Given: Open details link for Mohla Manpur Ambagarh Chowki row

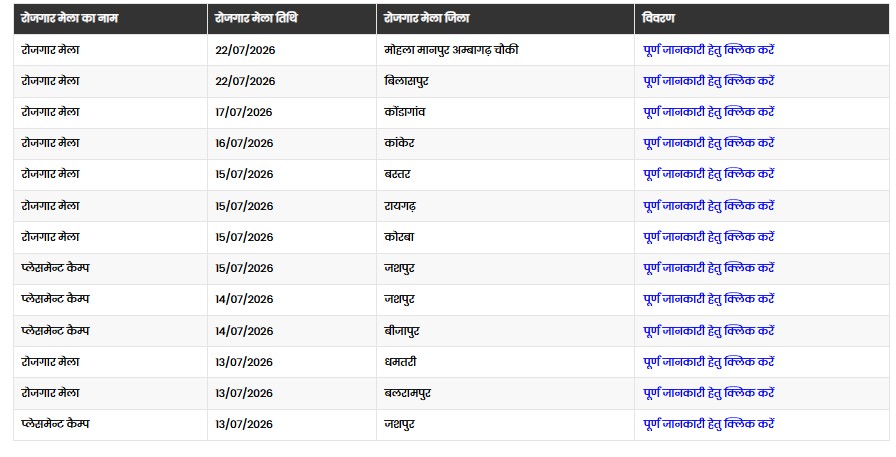Looking at the screenshot, I should (x=709, y=50).
